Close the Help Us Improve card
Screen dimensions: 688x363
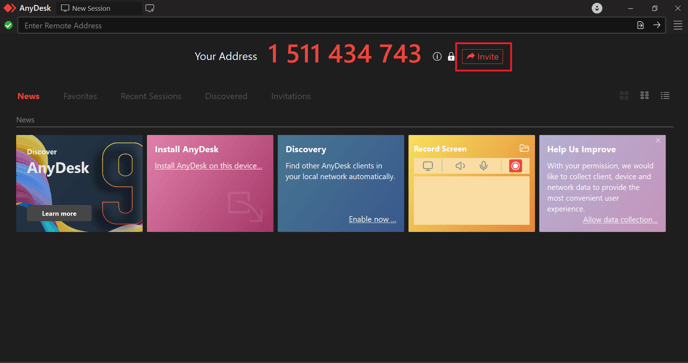pos(658,140)
